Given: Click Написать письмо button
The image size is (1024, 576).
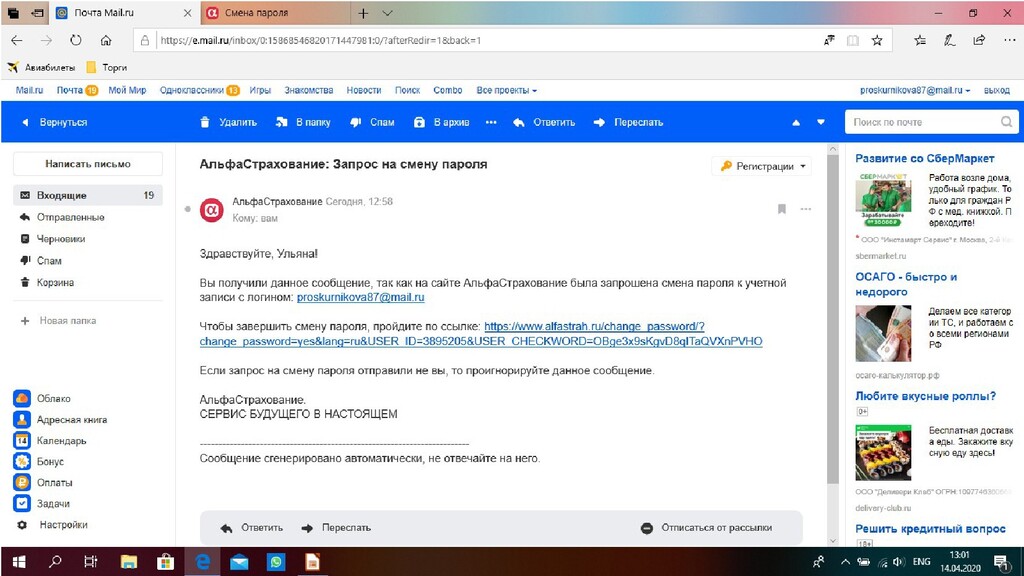Looking at the screenshot, I should click(x=88, y=164).
